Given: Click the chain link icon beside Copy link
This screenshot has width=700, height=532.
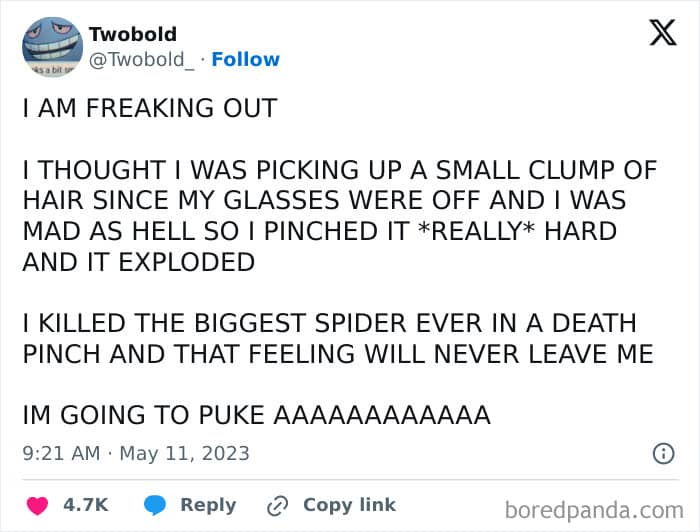Looking at the screenshot, I should [277, 506].
